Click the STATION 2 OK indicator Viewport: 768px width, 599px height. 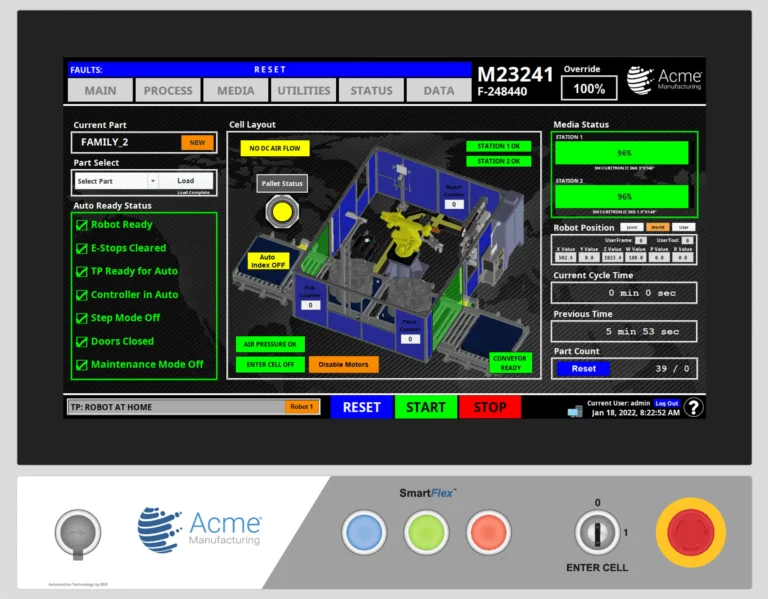[499, 161]
